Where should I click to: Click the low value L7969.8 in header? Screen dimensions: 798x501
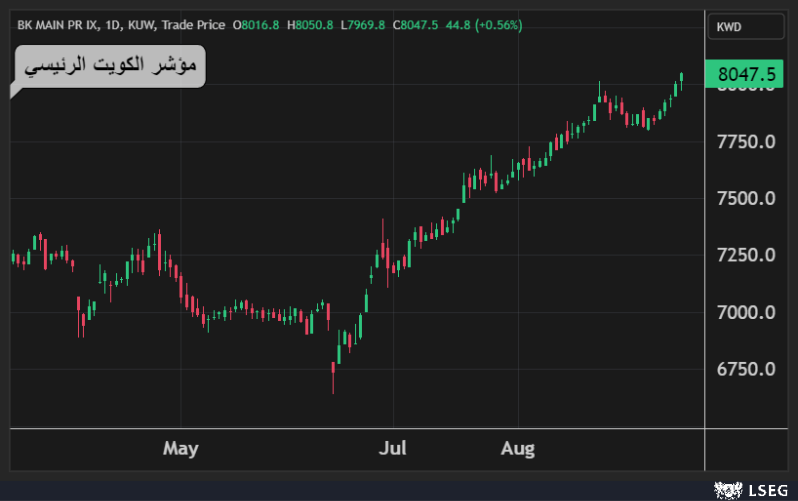(363, 25)
